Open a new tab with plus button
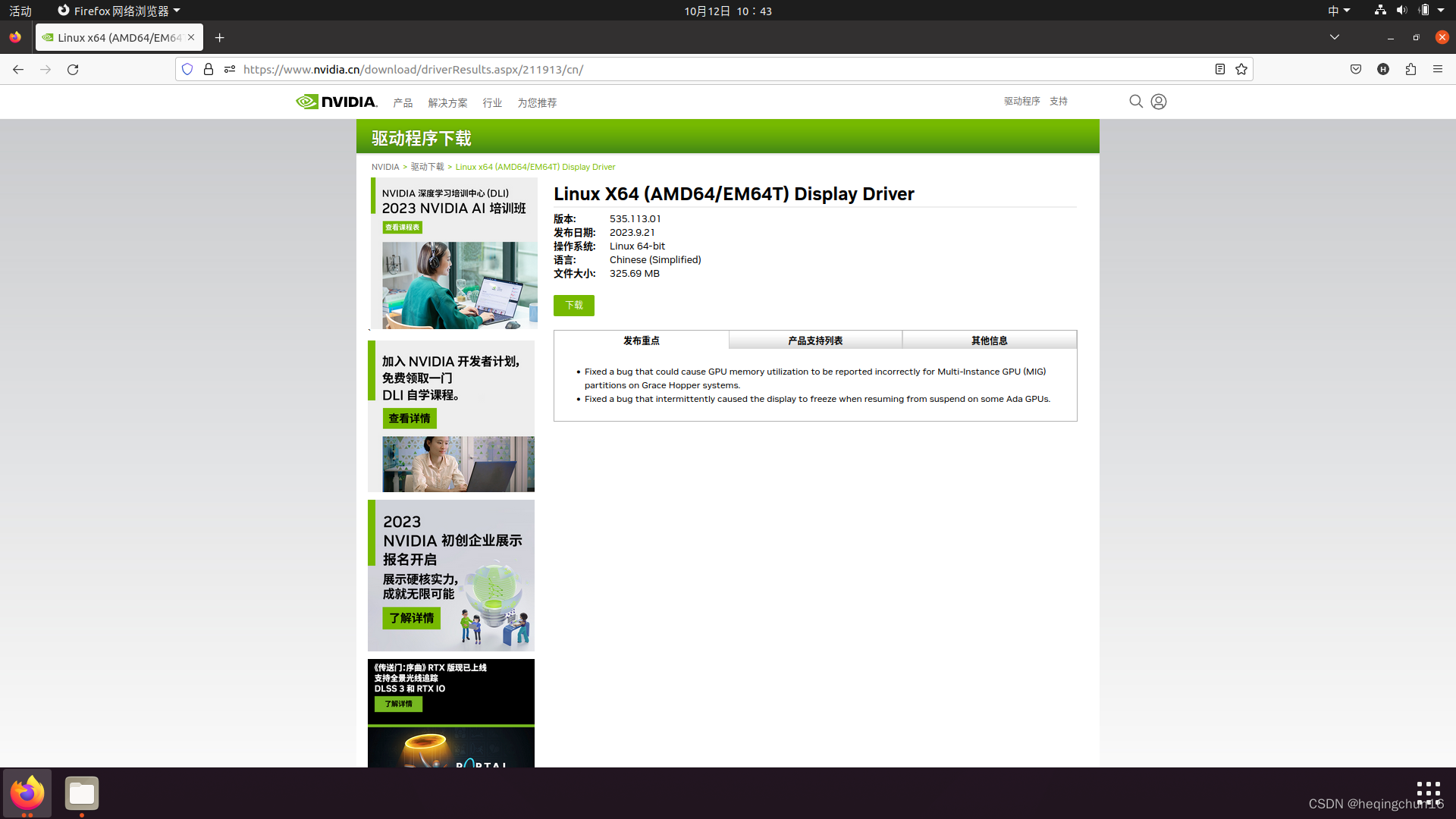 coord(219,37)
